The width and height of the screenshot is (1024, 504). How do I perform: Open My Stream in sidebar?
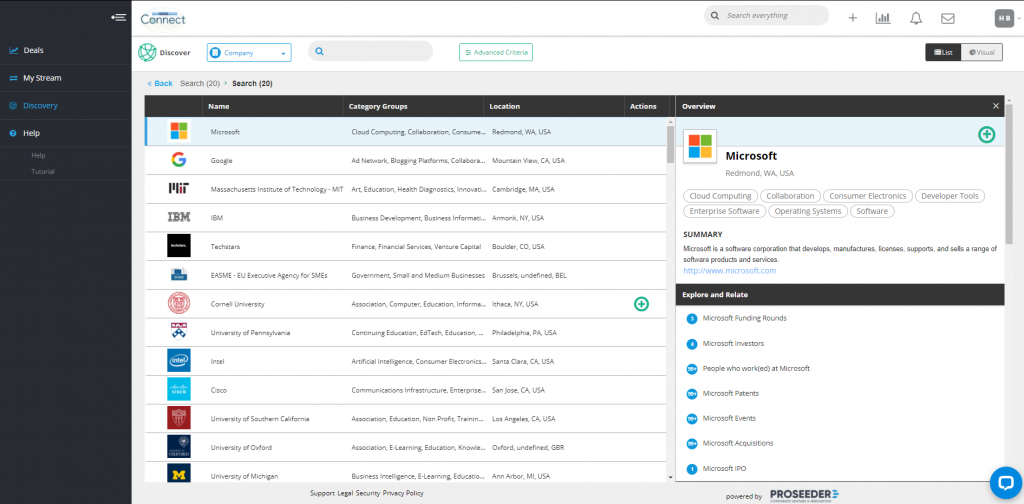(x=42, y=78)
